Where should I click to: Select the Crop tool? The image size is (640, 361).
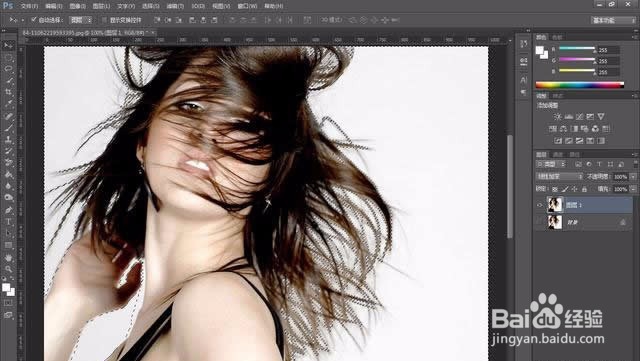(x=8, y=92)
